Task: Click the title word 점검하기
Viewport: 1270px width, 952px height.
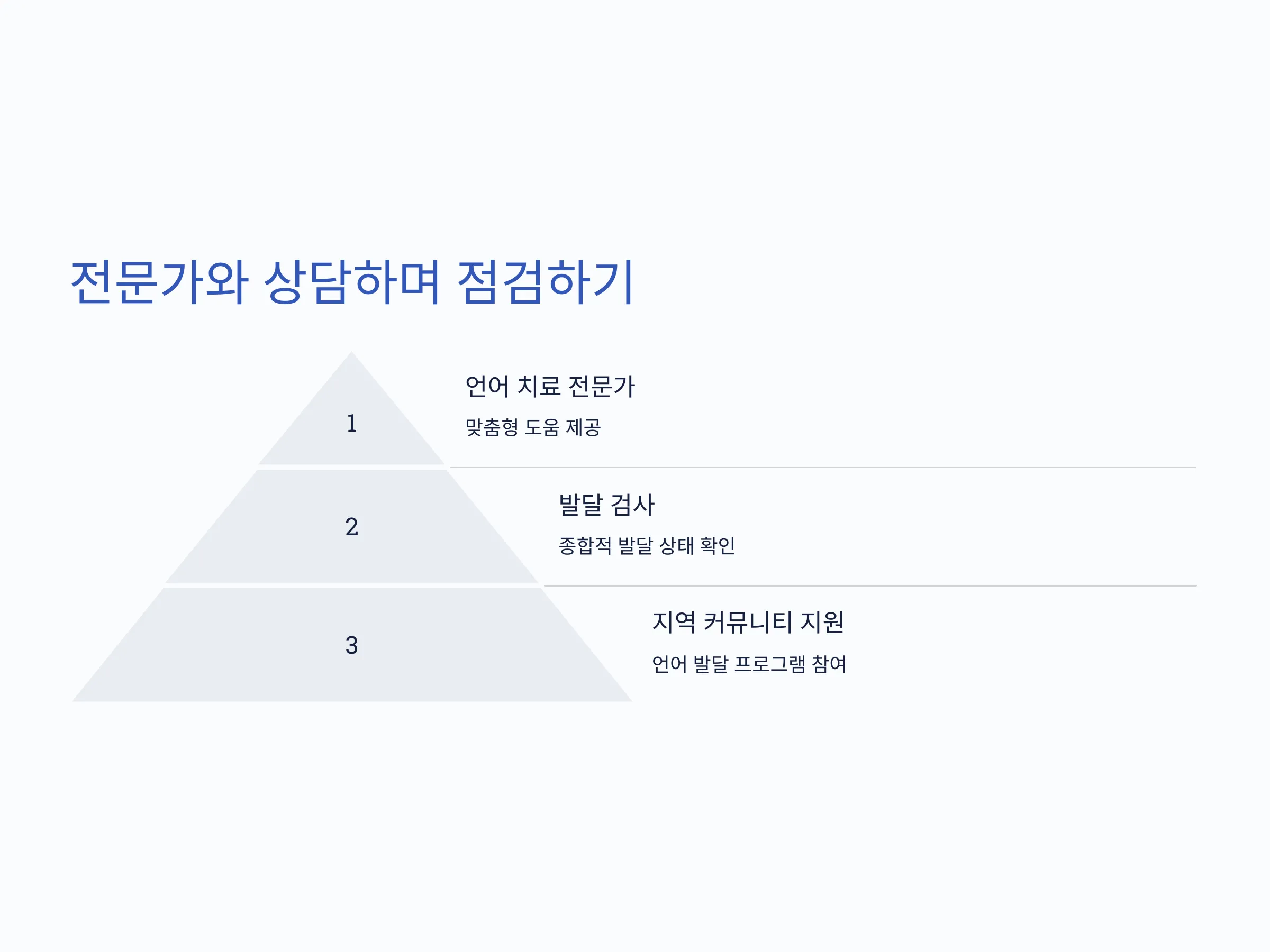Action: pyautogui.click(x=545, y=282)
